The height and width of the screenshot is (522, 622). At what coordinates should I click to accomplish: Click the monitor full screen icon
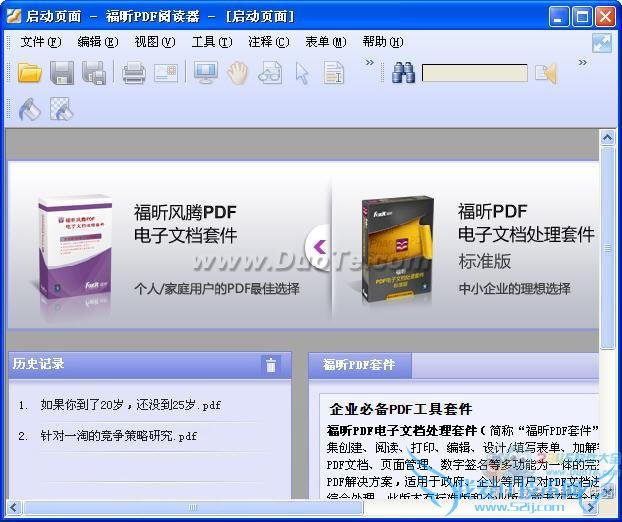(x=205, y=73)
